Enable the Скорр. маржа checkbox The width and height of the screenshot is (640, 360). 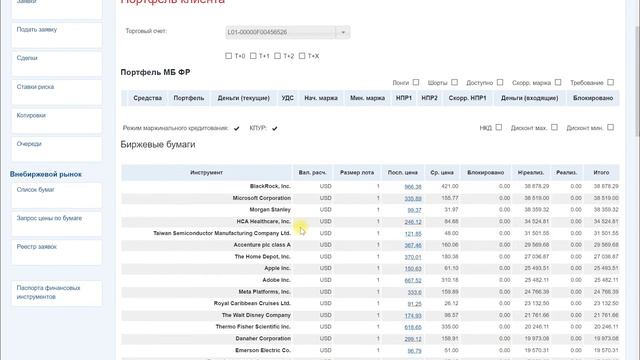558,82
